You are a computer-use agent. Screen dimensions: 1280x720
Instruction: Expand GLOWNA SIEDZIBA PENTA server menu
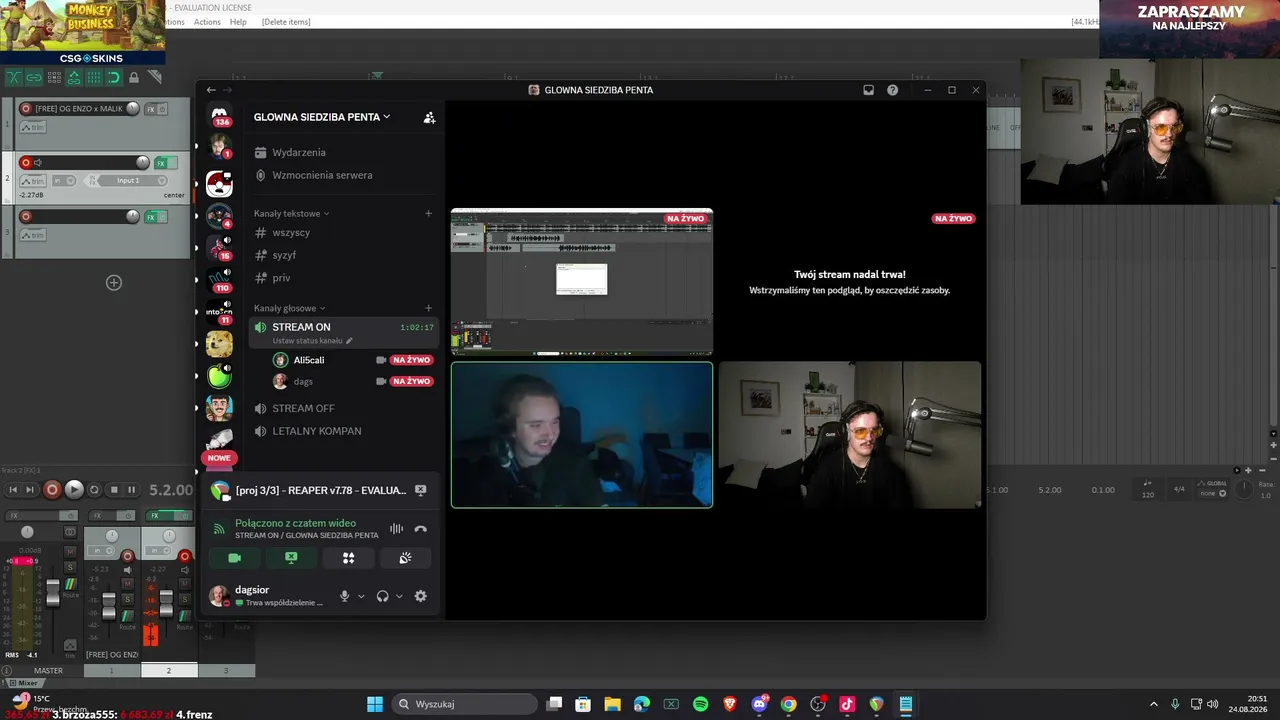pos(322,117)
